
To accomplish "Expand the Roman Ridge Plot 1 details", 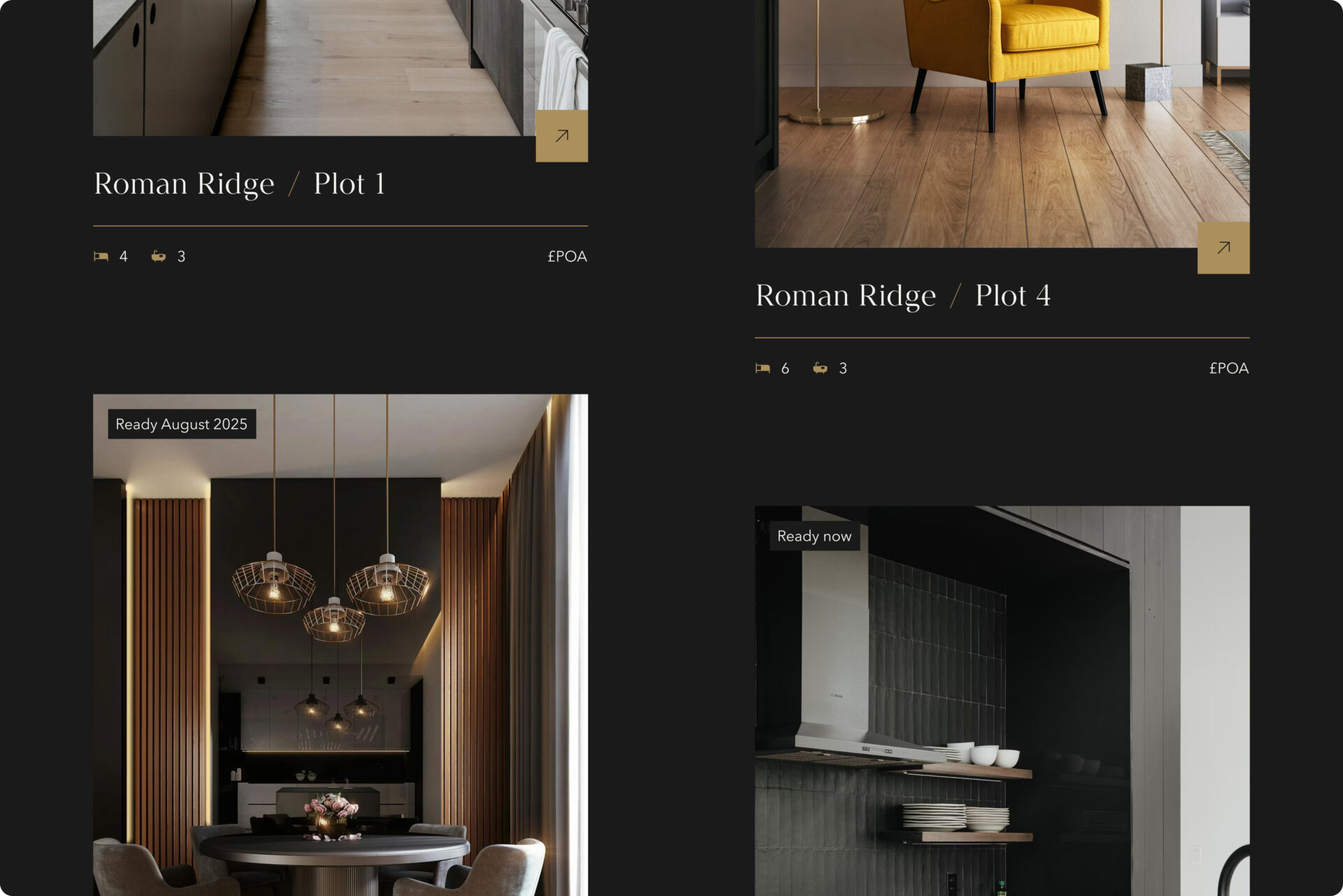I will coord(561,135).
